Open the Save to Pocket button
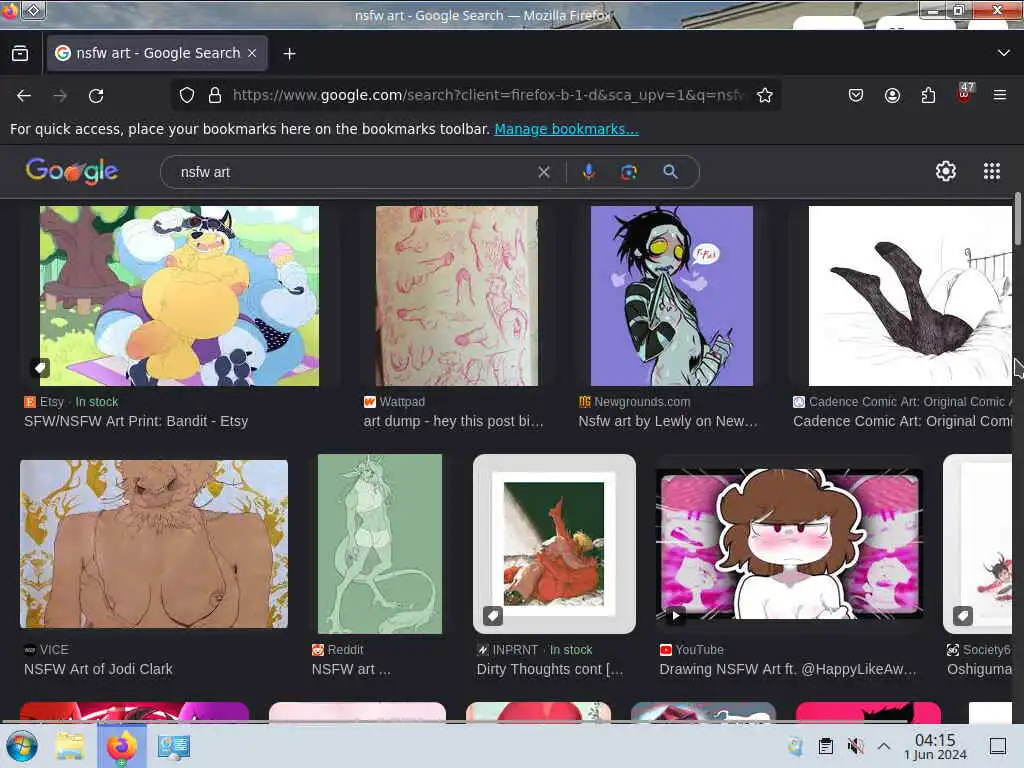Screen dimensions: 1024x768 click(x=856, y=95)
